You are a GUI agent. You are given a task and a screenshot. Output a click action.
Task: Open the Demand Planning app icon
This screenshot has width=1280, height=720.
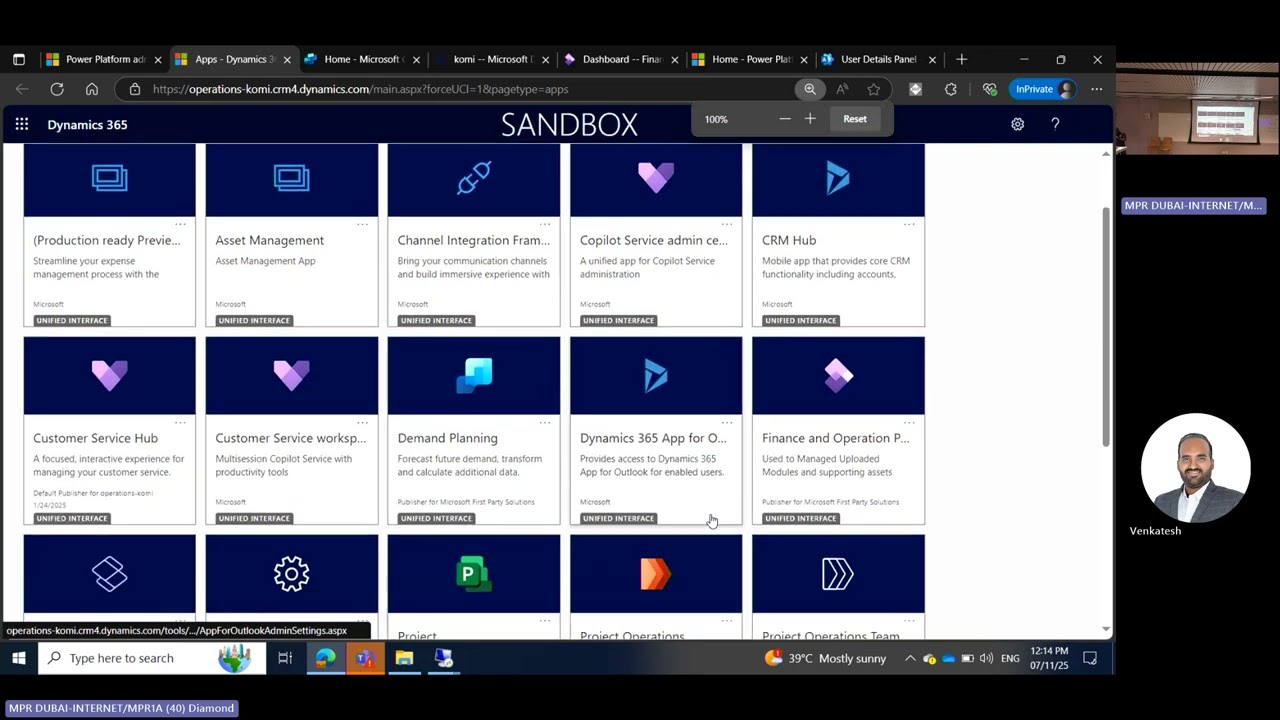[474, 375]
